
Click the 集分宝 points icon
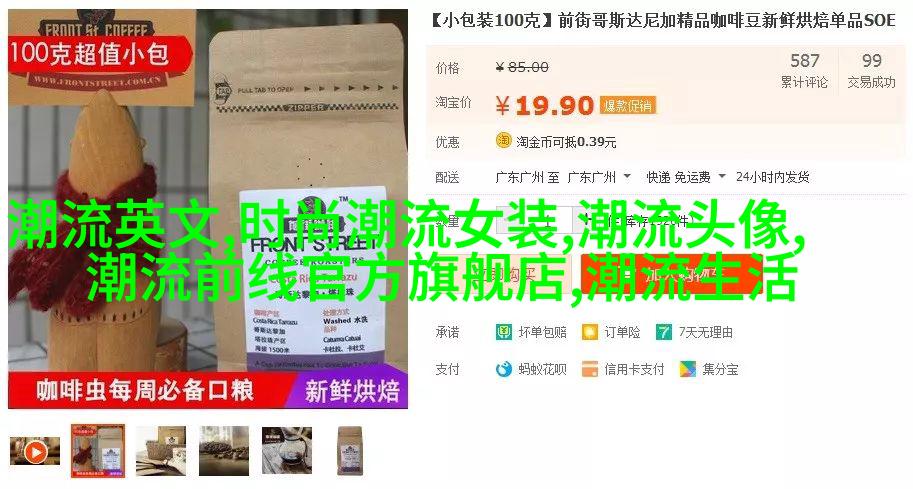tap(687, 369)
